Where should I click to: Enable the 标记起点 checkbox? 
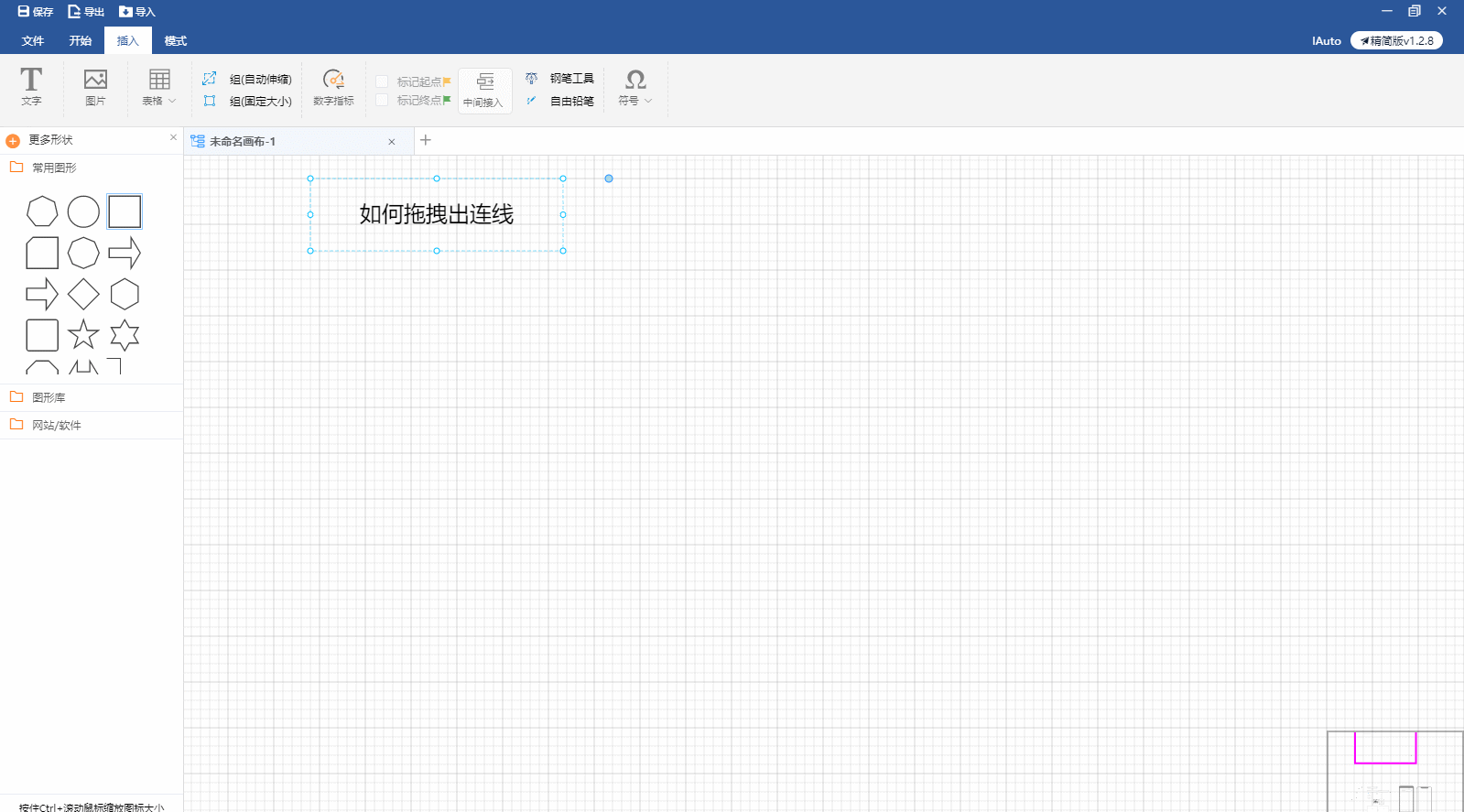(382, 81)
